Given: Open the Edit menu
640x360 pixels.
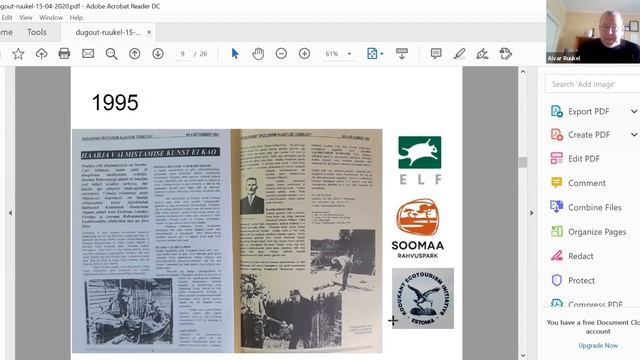Looking at the screenshot, I should tap(7, 18).
